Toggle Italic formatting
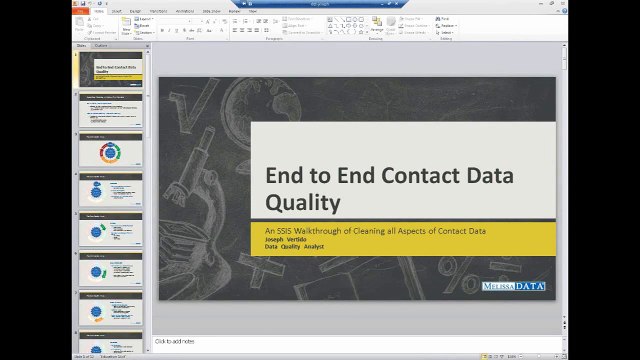This screenshot has height=360, width=640. [169, 30]
